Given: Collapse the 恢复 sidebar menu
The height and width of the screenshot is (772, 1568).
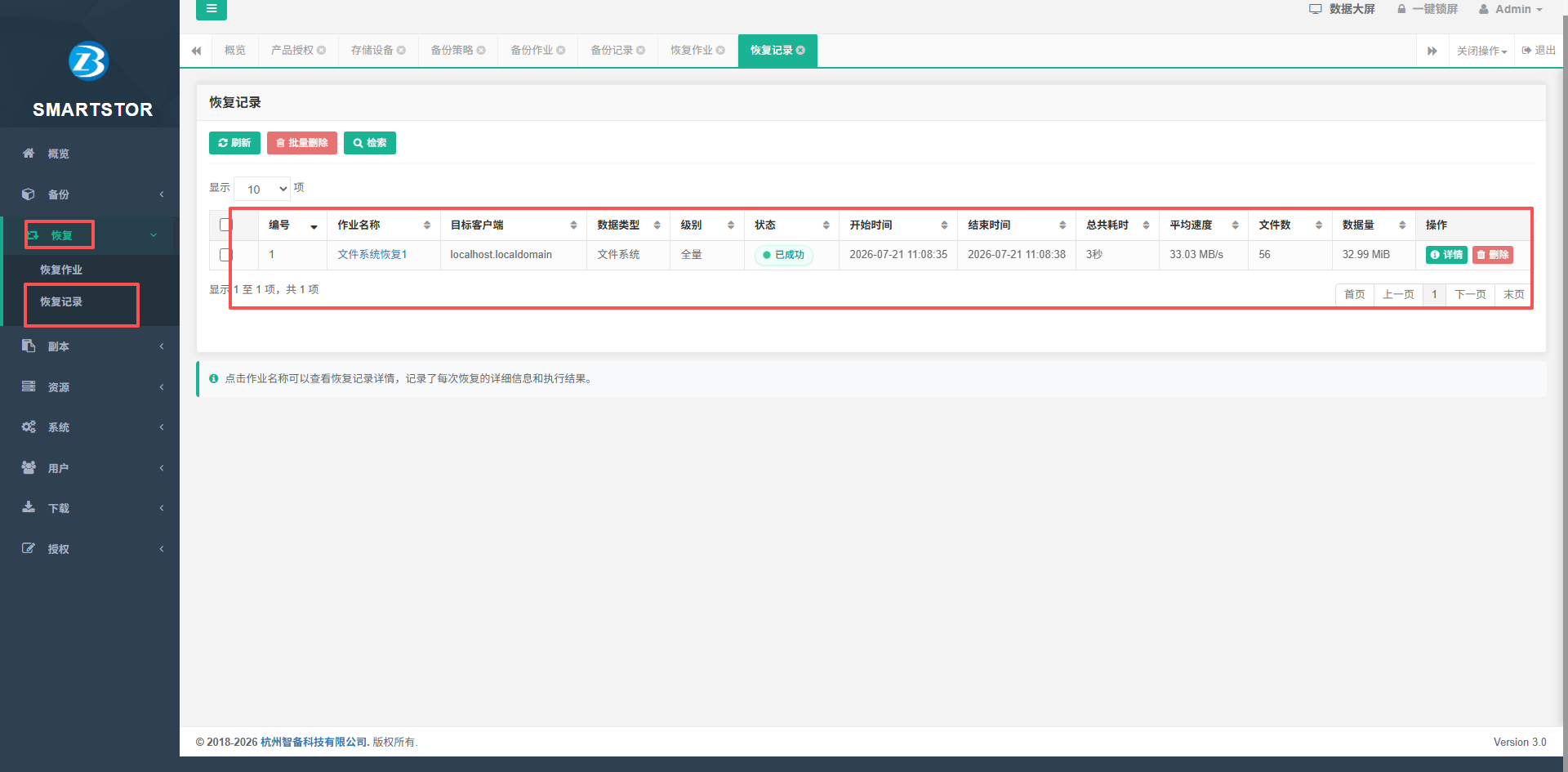Looking at the screenshot, I should pyautogui.click(x=90, y=235).
